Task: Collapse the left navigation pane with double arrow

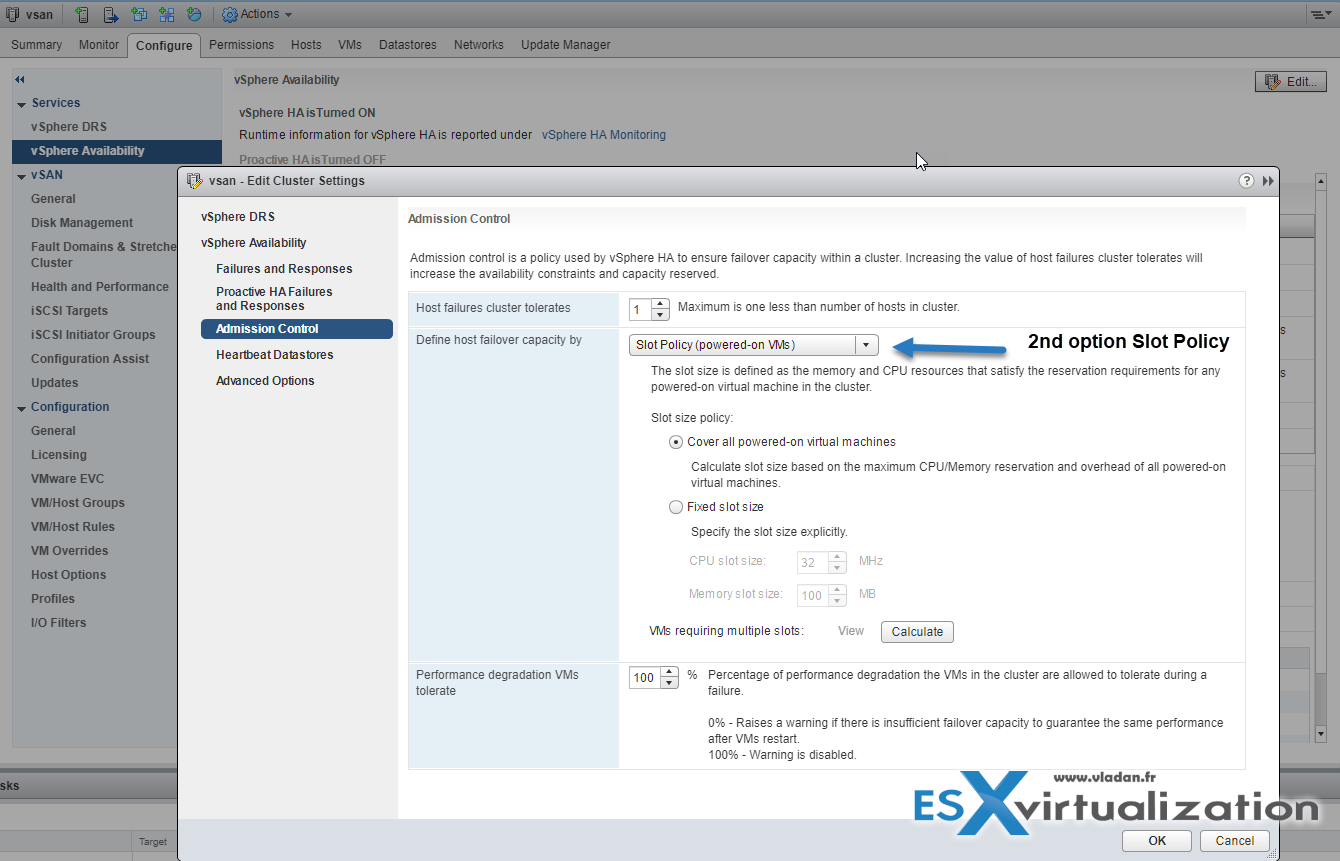Action: 19,79
